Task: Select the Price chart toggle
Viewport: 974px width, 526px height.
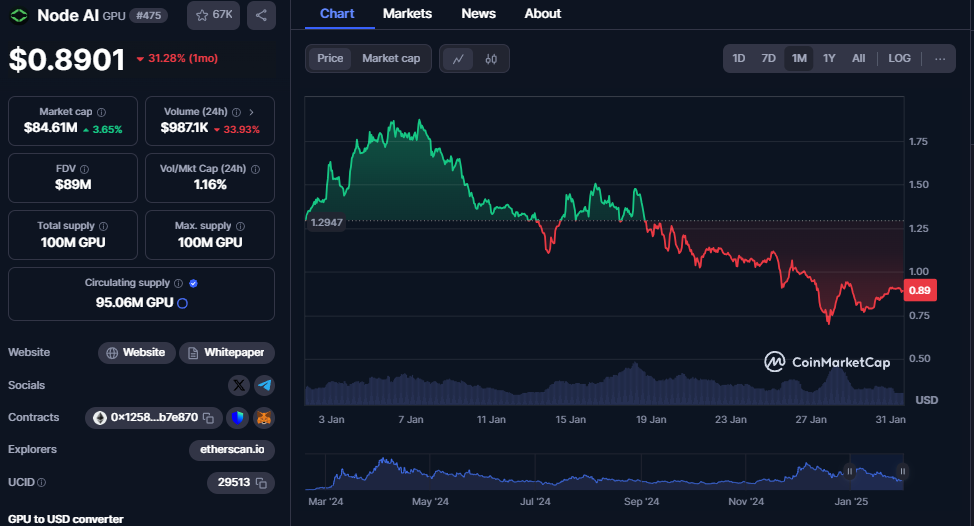Action: click(330, 58)
